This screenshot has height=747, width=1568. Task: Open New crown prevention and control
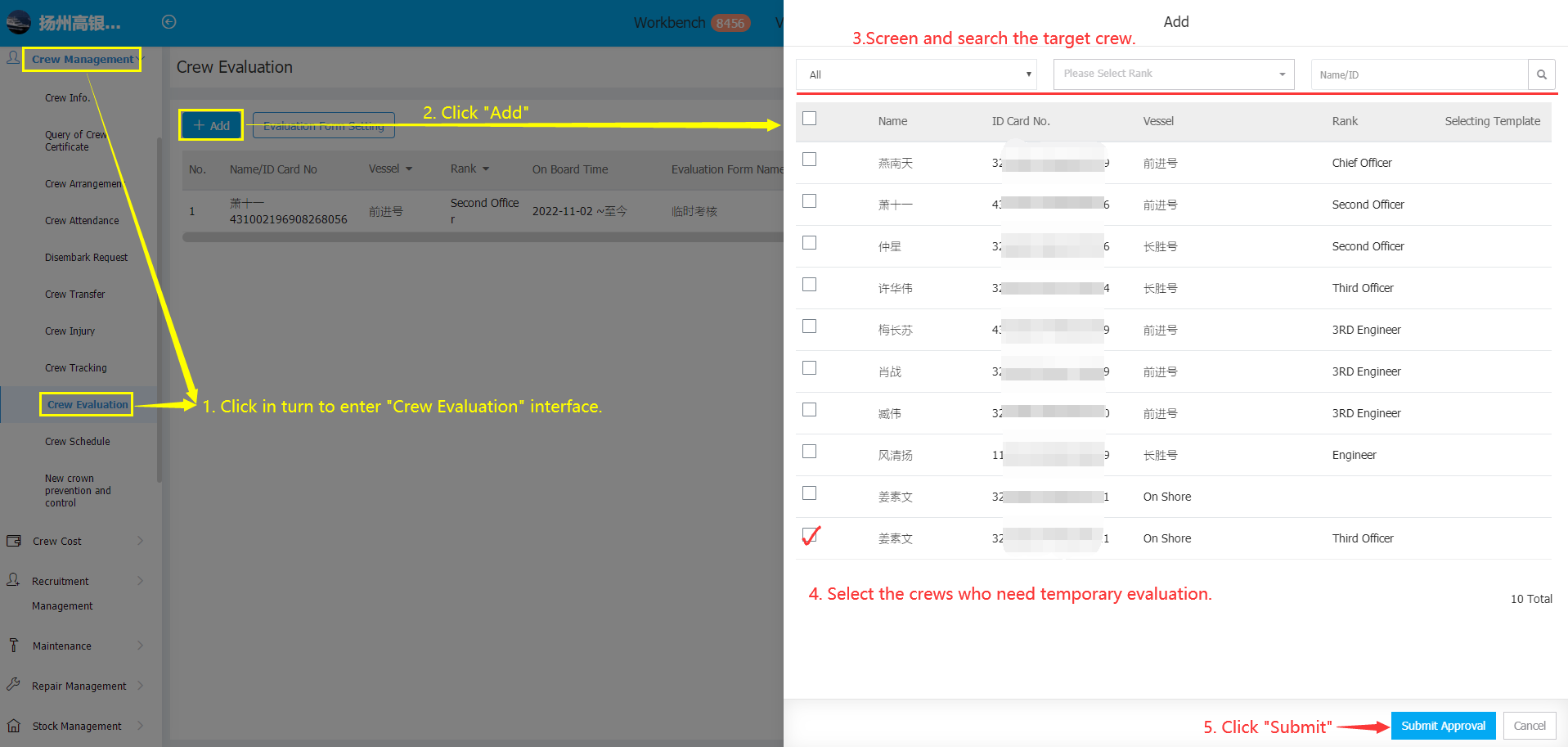pos(78,491)
